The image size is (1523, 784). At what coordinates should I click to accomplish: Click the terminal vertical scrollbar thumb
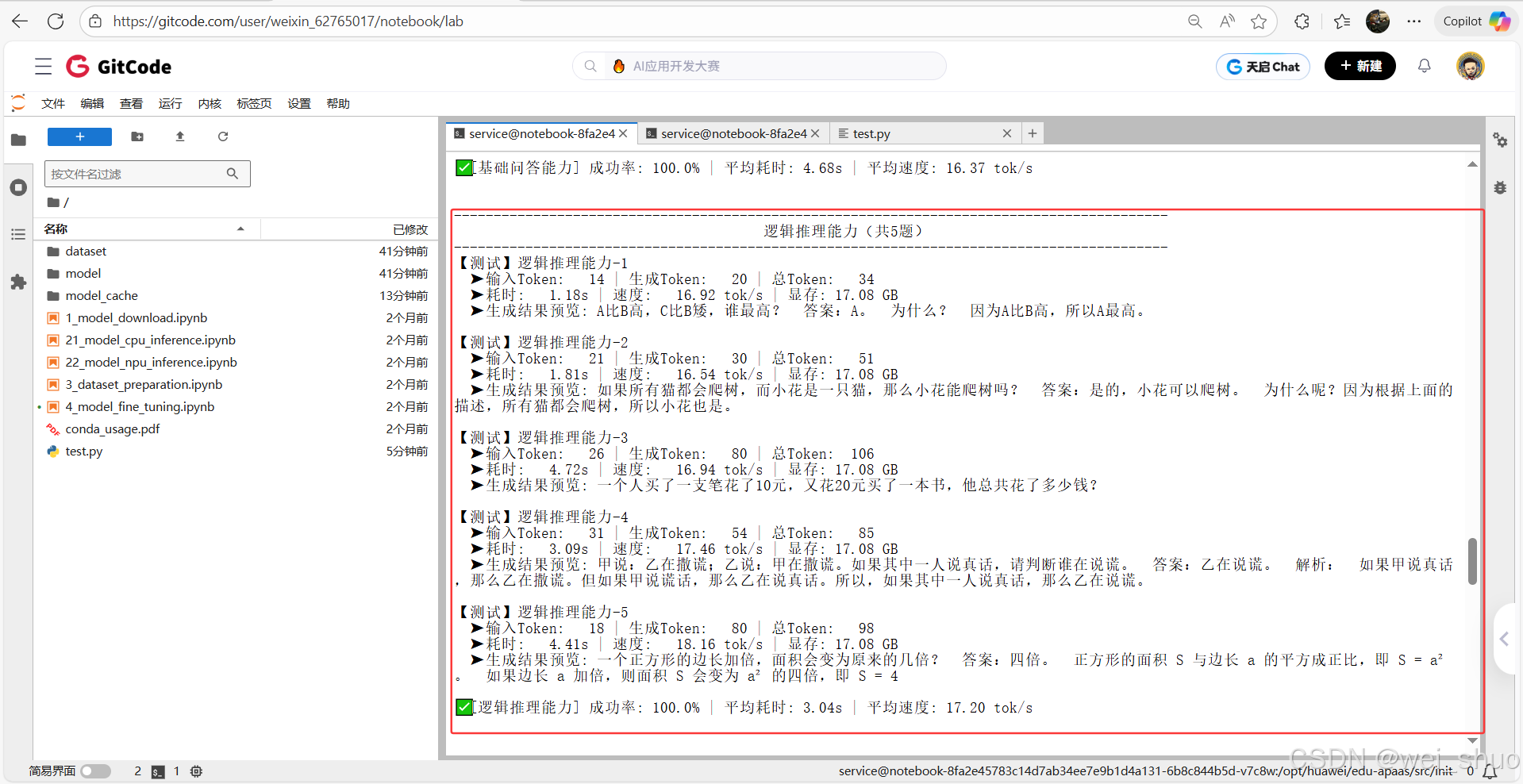1472,561
